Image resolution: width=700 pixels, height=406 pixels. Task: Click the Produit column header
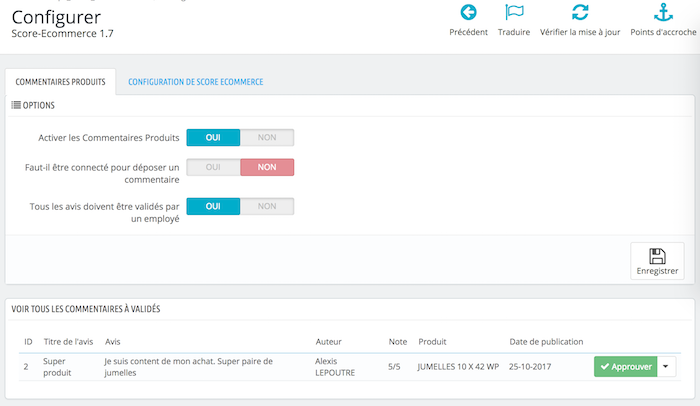[x=432, y=342]
